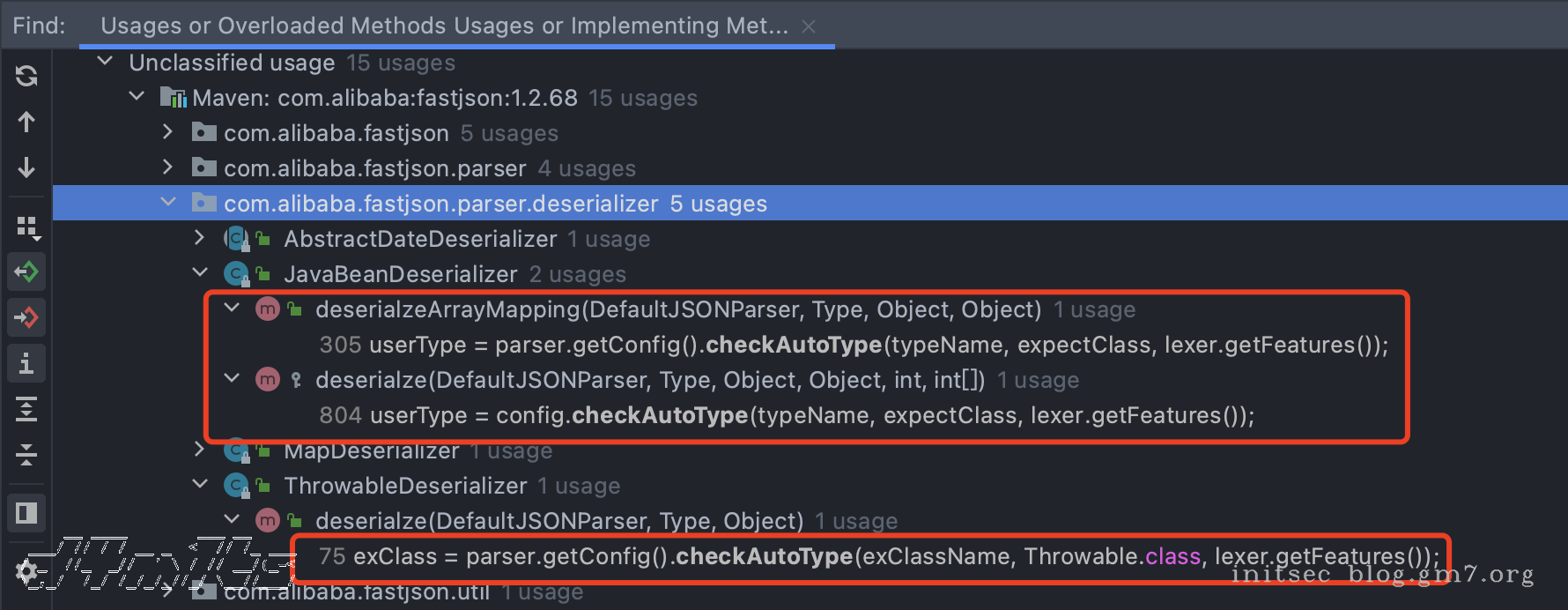Select the Usages or Overloaded Methods tab
Screen dimensions: 1568x610
[444, 26]
